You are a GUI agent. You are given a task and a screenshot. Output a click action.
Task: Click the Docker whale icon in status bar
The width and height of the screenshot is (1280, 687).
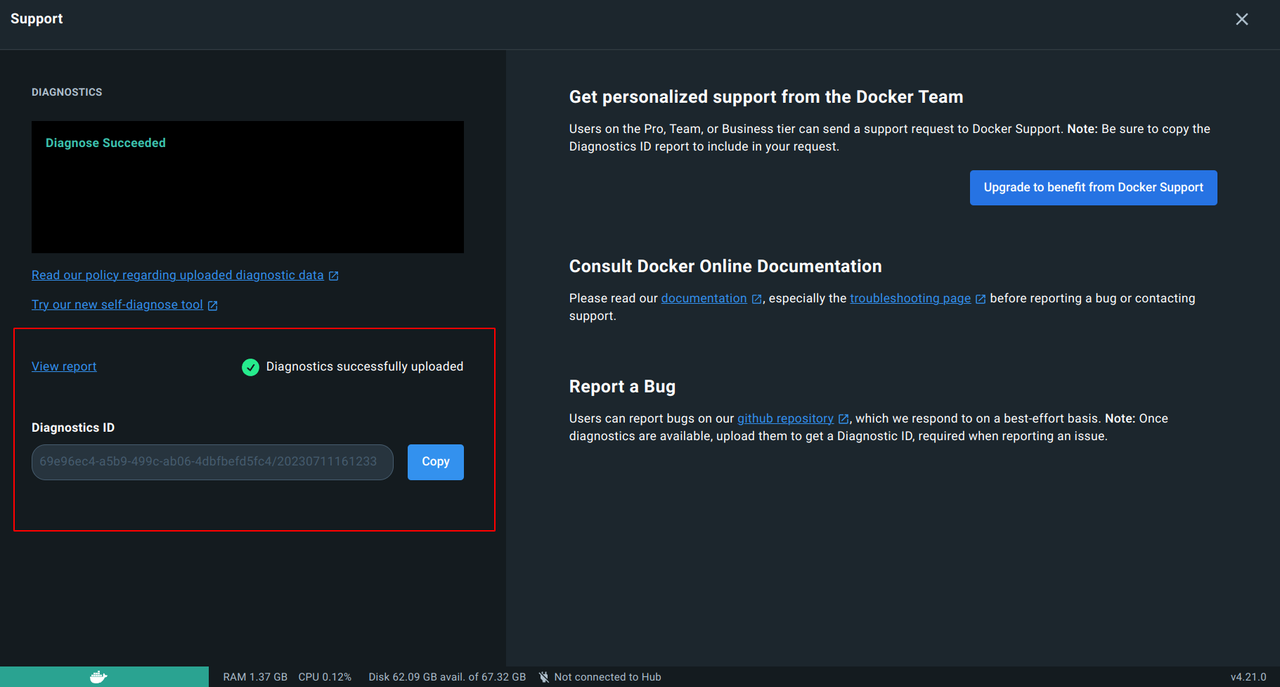(98, 677)
